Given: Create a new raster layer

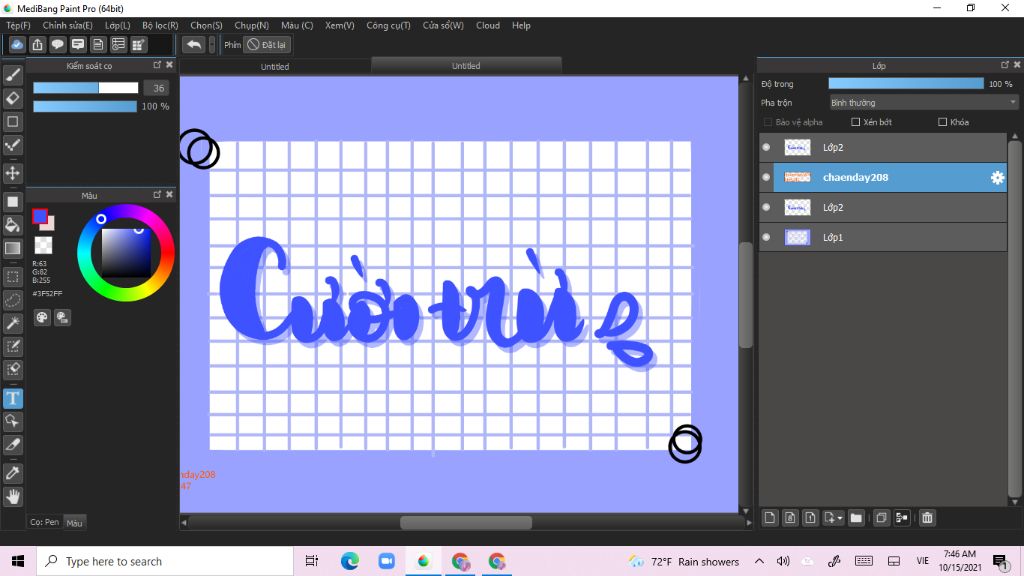Looking at the screenshot, I should 770,518.
